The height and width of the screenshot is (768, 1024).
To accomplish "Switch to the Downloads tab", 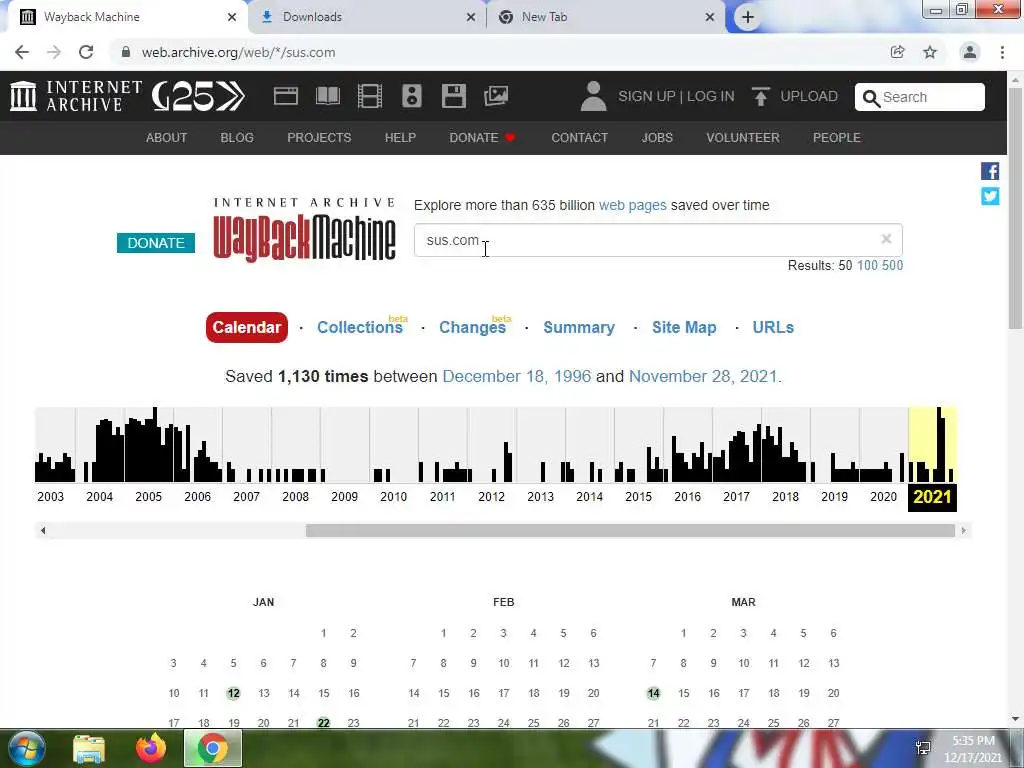I will pos(368,17).
